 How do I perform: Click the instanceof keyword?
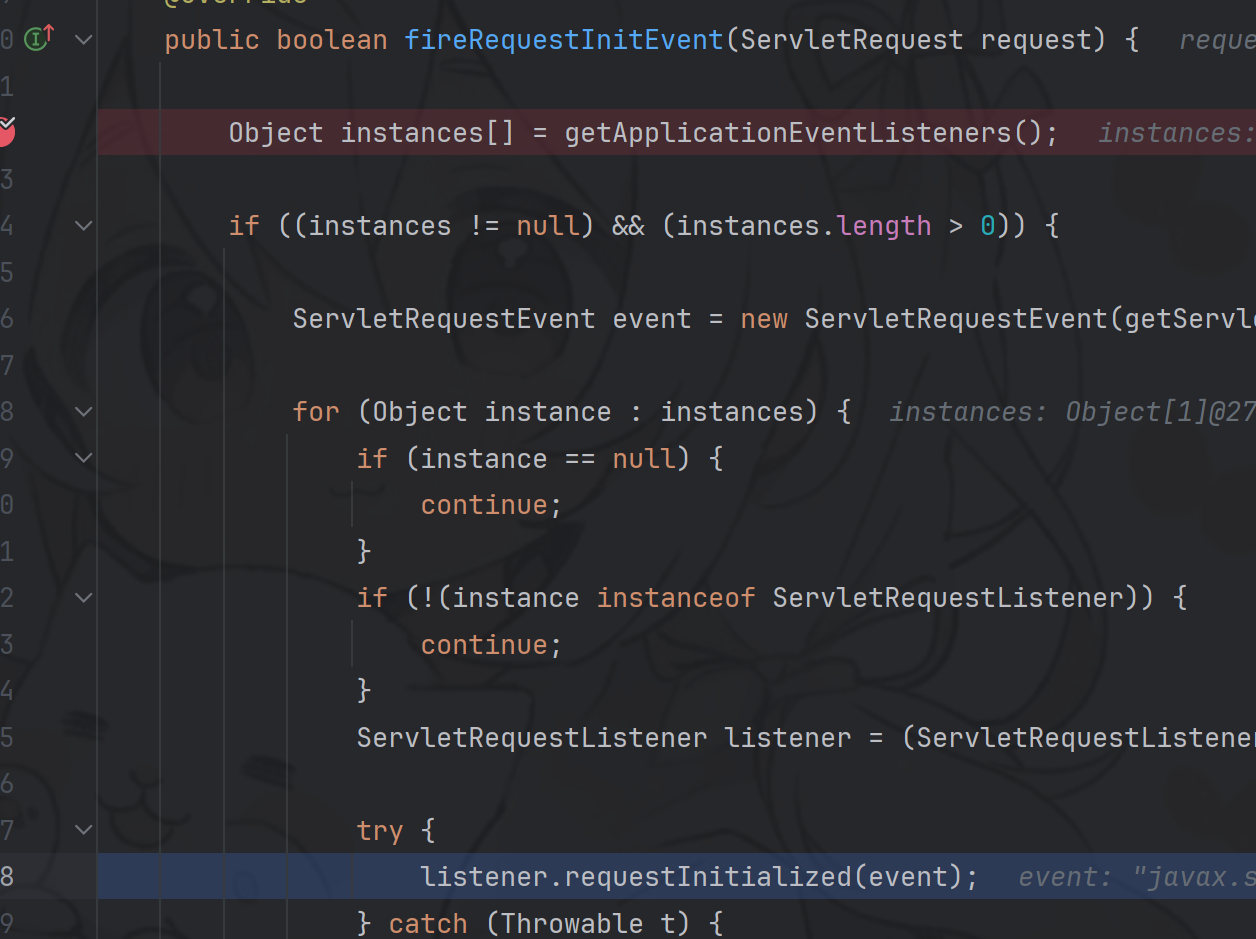click(675, 598)
